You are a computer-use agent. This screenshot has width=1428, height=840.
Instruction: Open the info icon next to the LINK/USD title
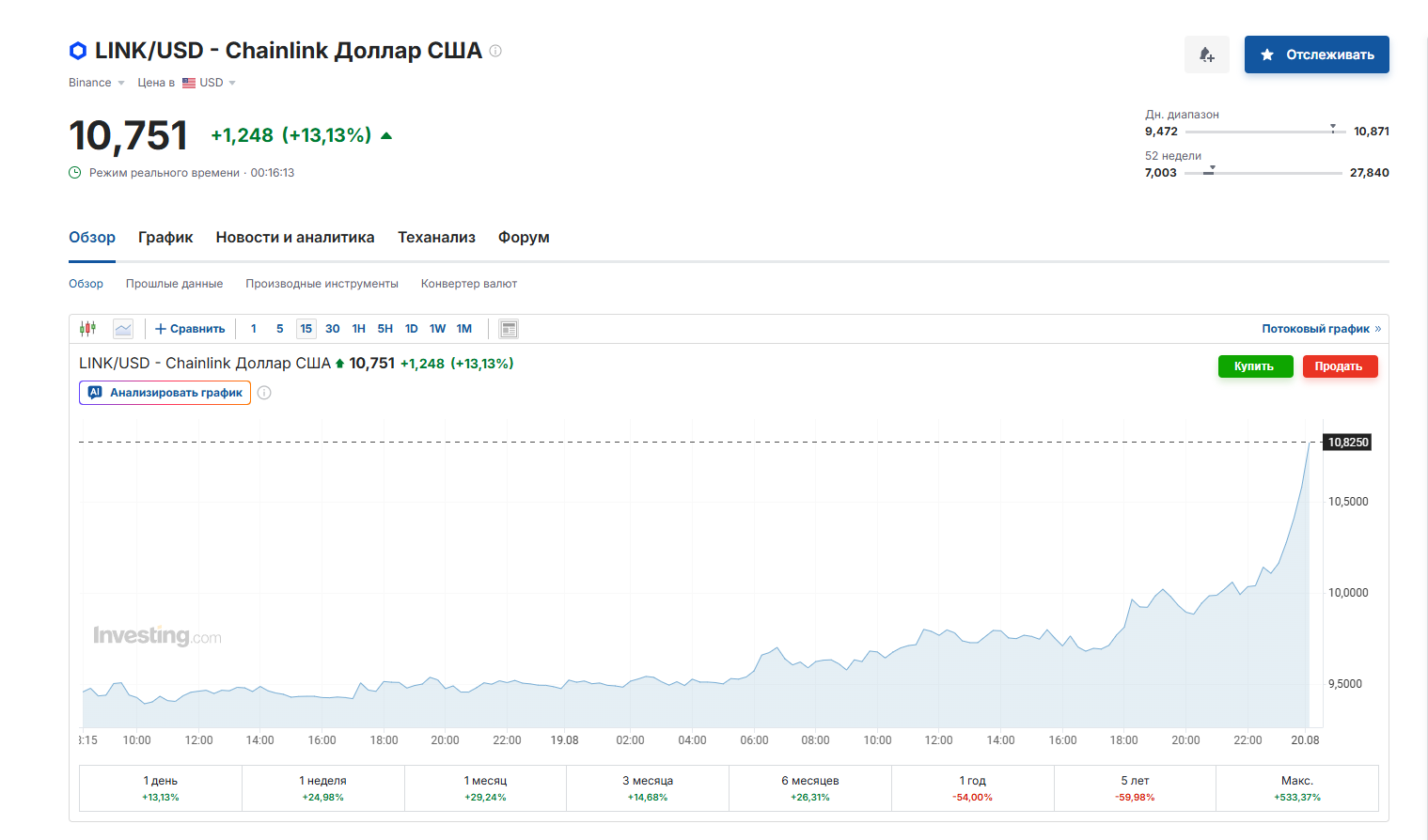[495, 51]
